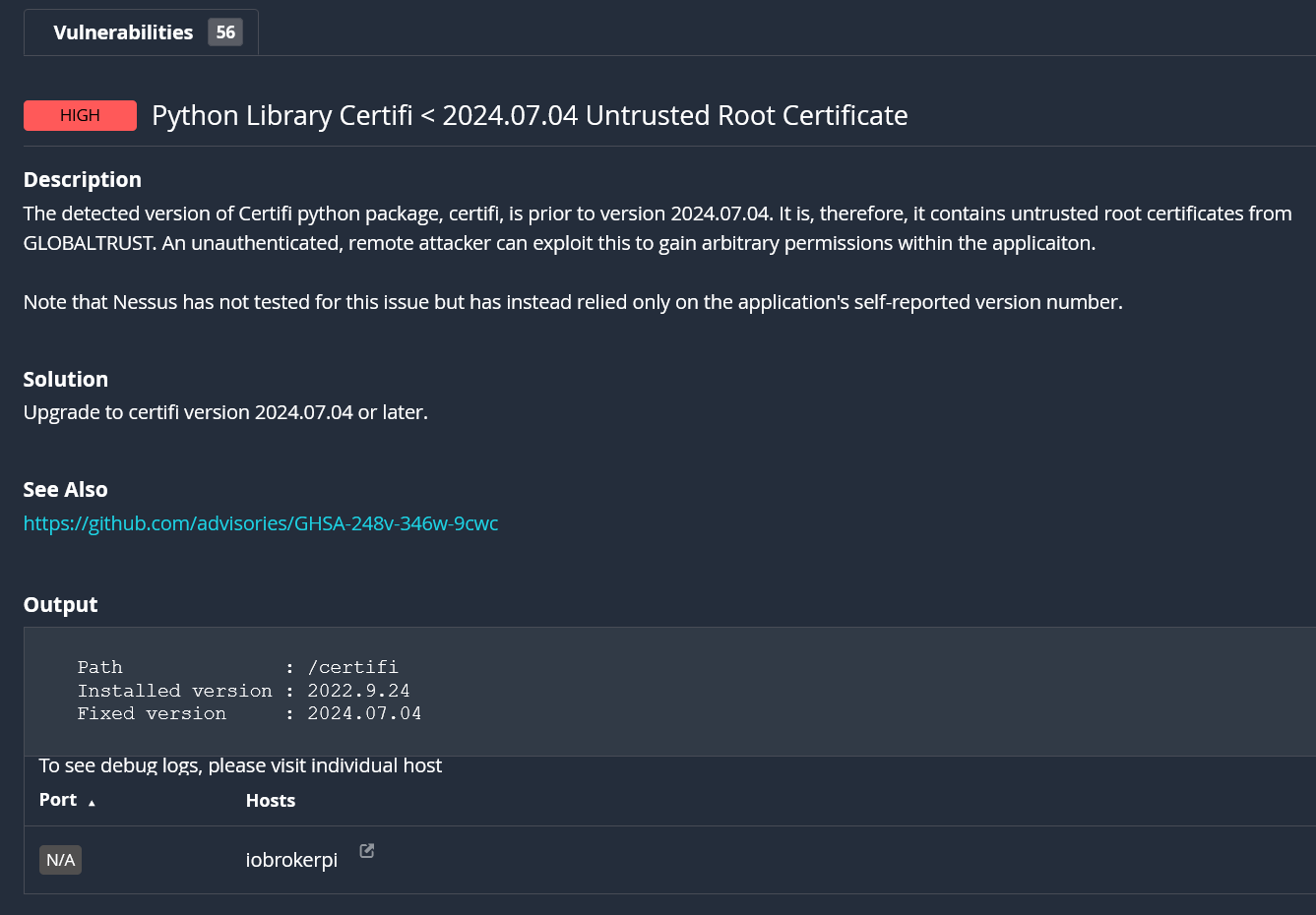Click the Output heading

[61, 604]
